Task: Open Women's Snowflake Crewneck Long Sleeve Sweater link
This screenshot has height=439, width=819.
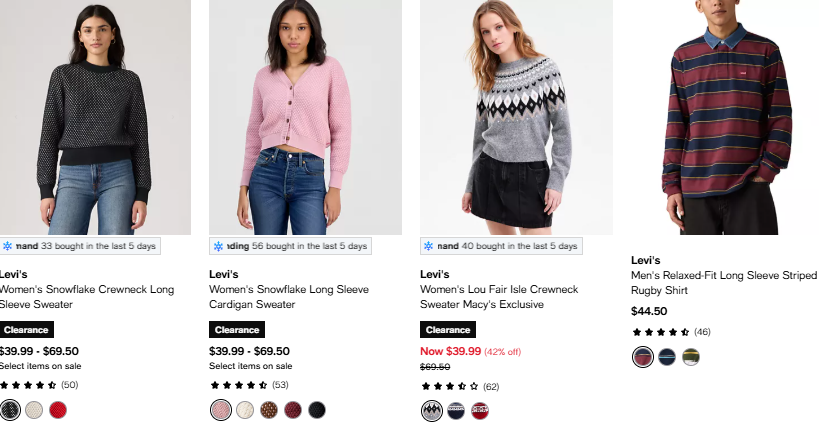Action: pos(87,297)
